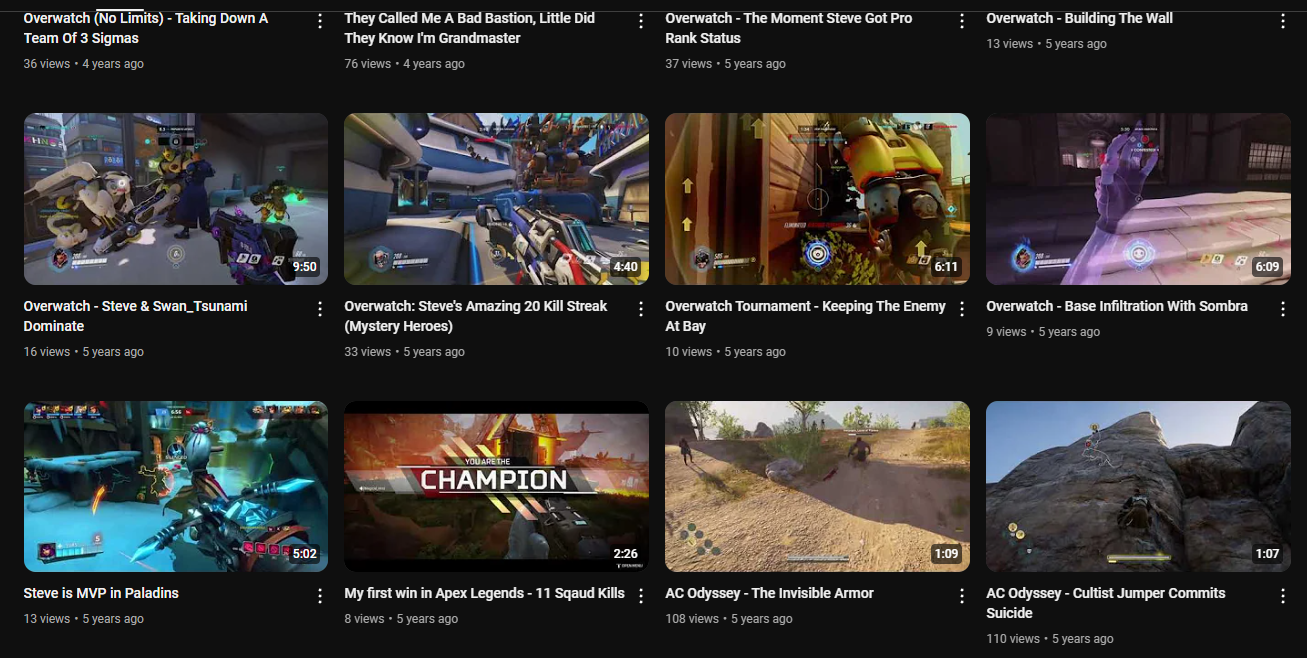Open title link Steve's Amazing 20 Kill Streak
The width and height of the screenshot is (1307, 658).
point(476,316)
